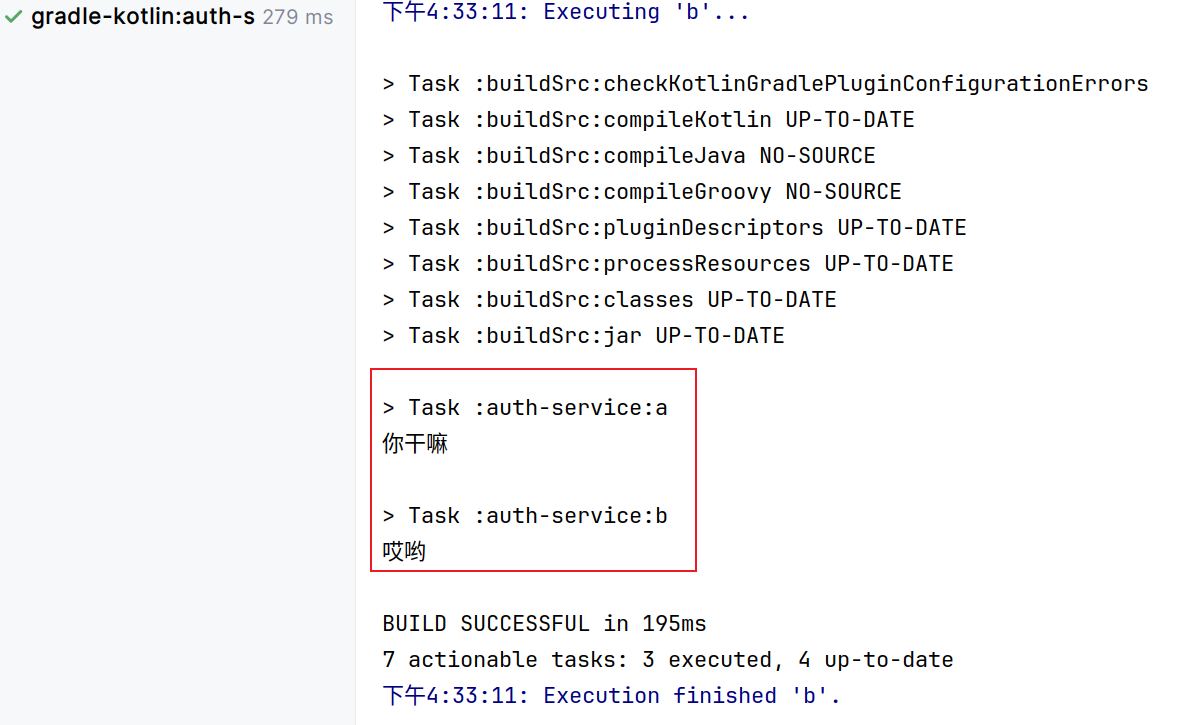Click the buildSrc:classes UP-TO-DATE line

point(610,299)
